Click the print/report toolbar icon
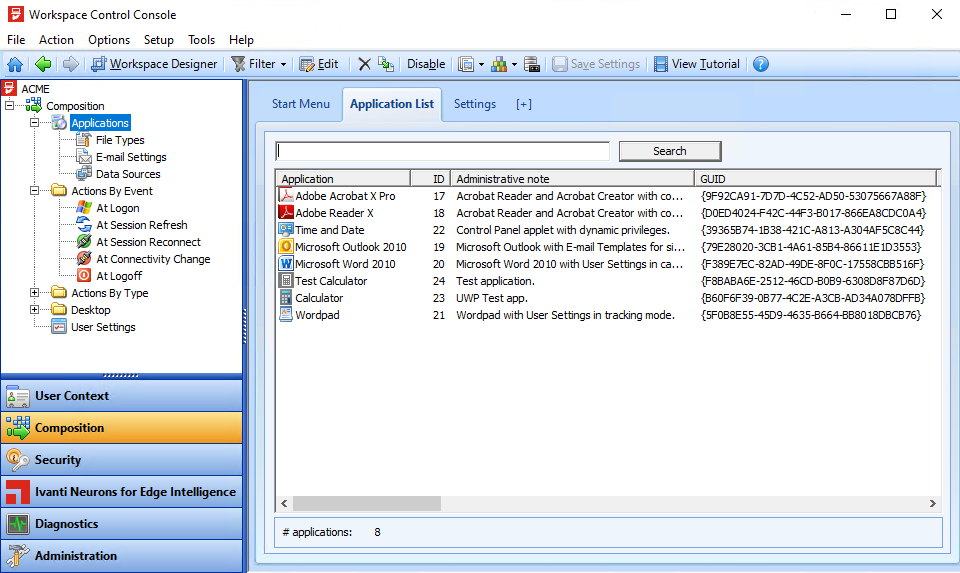Viewport: 960px width, 573px height. tap(532, 64)
